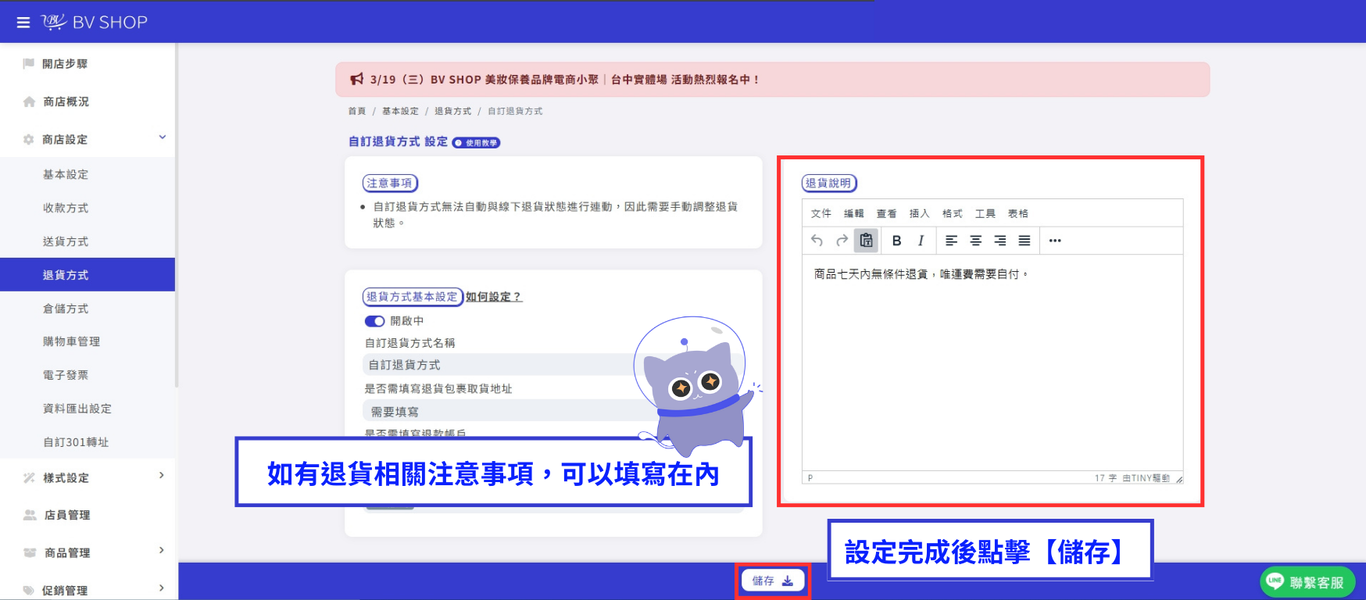Click the people icon beside 店員管理

(29, 515)
